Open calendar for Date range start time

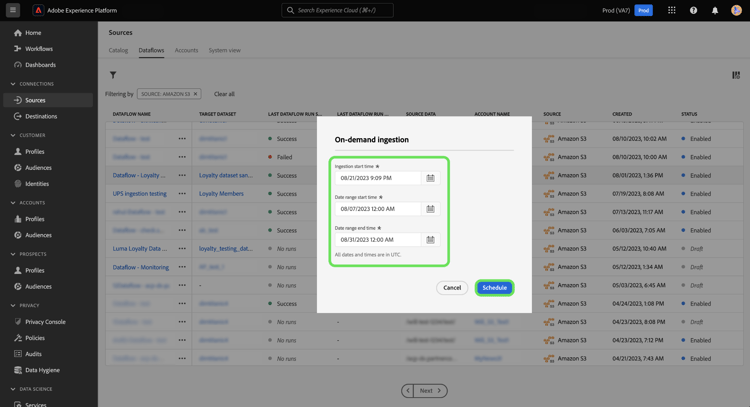(x=430, y=209)
